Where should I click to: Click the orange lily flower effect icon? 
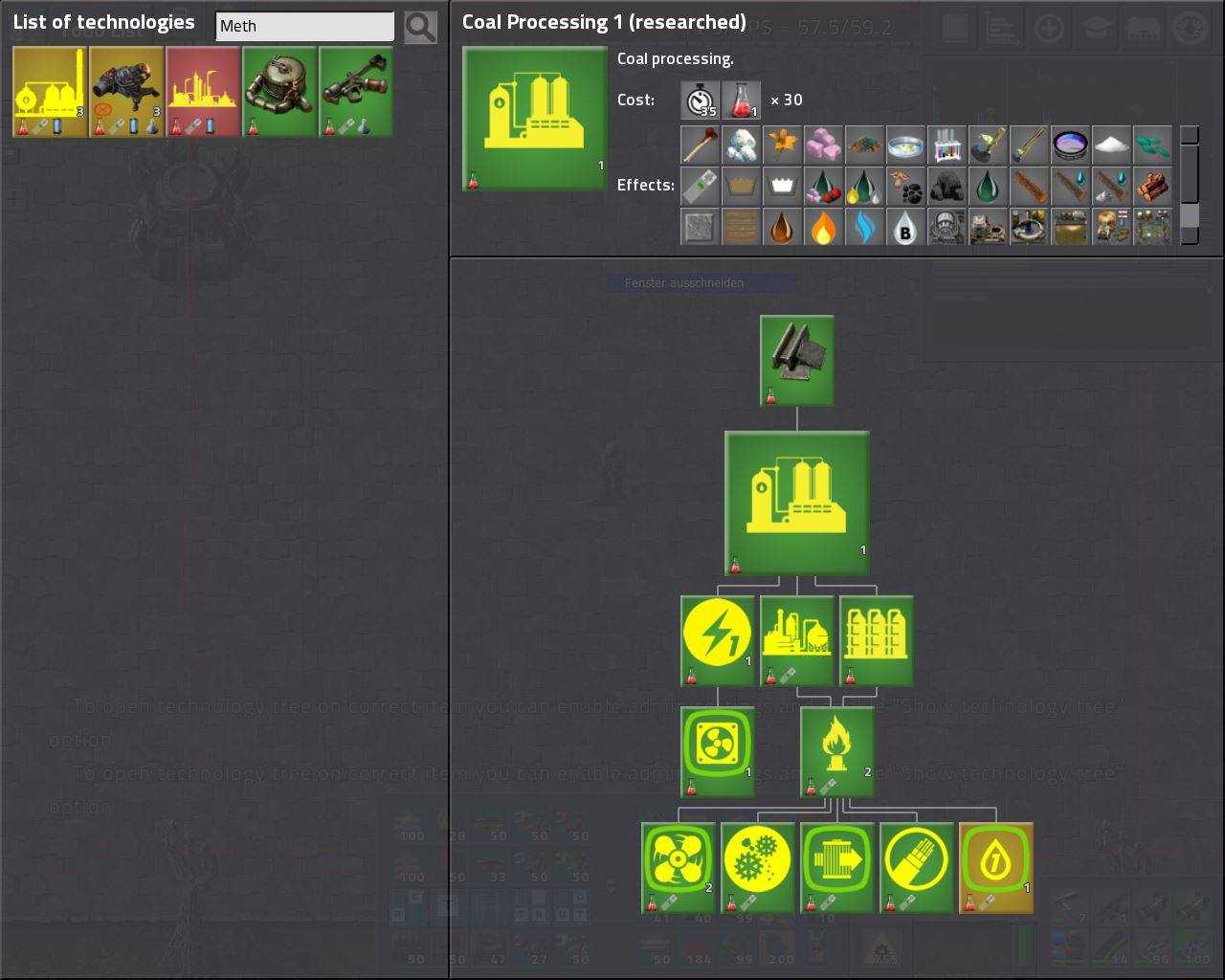(782, 145)
